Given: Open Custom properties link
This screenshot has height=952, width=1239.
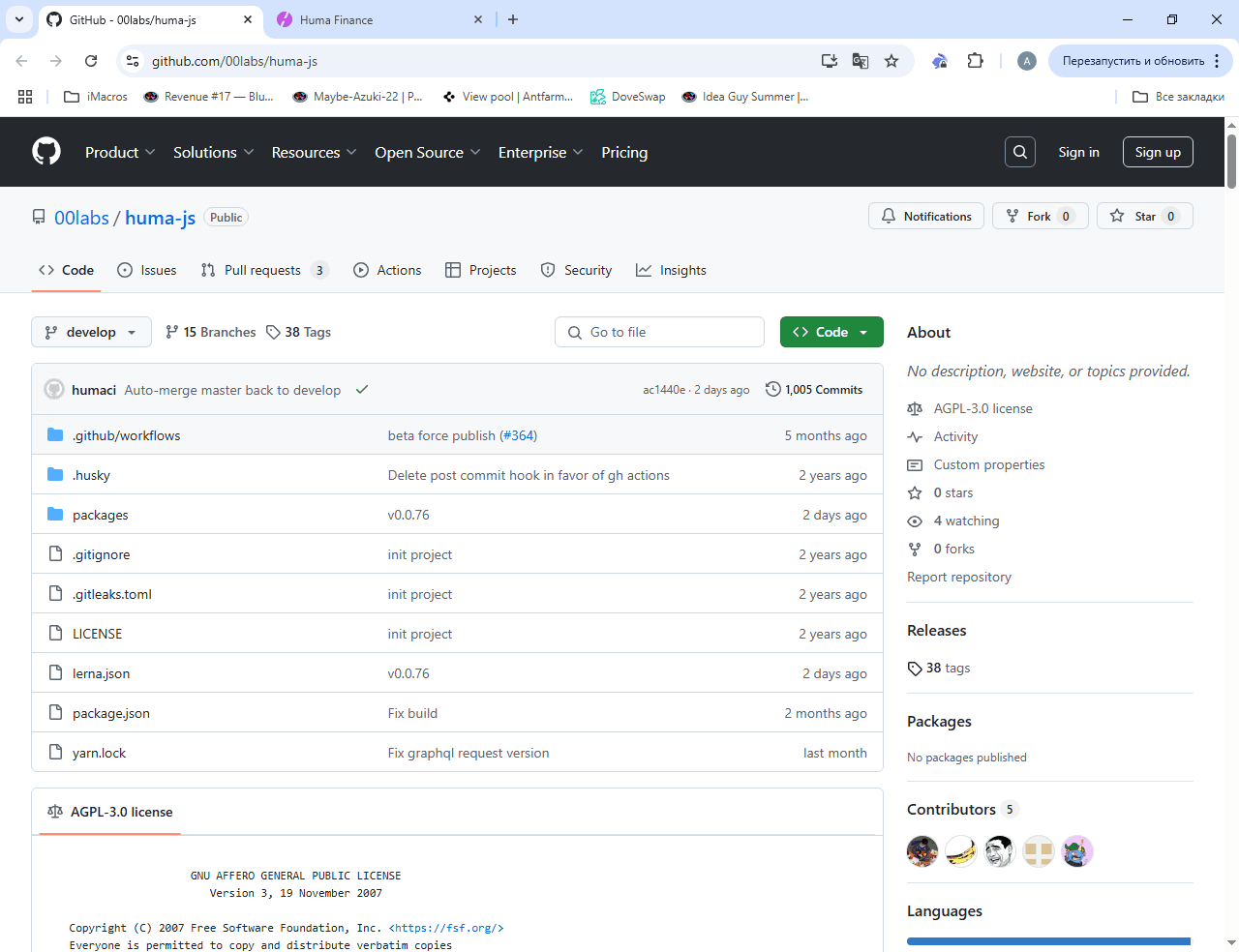Looking at the screenshot, I should 989,464.
